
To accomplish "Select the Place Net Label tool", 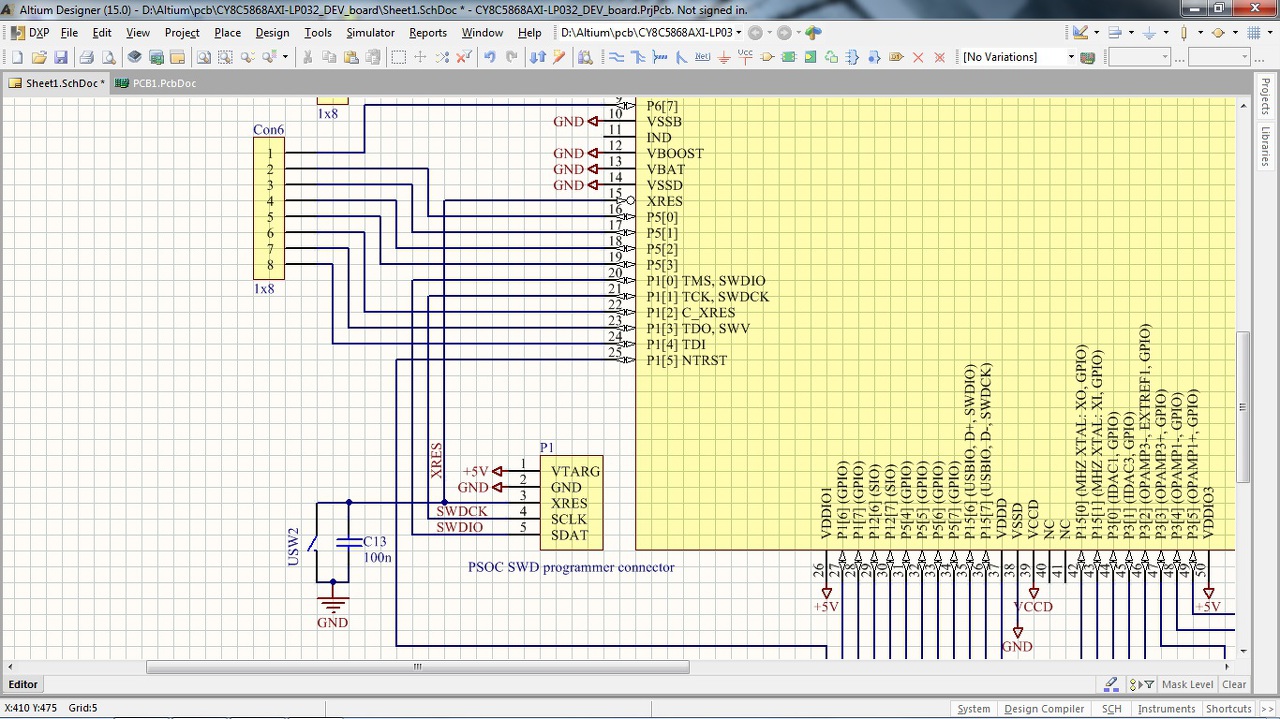I will coord(702,57).
